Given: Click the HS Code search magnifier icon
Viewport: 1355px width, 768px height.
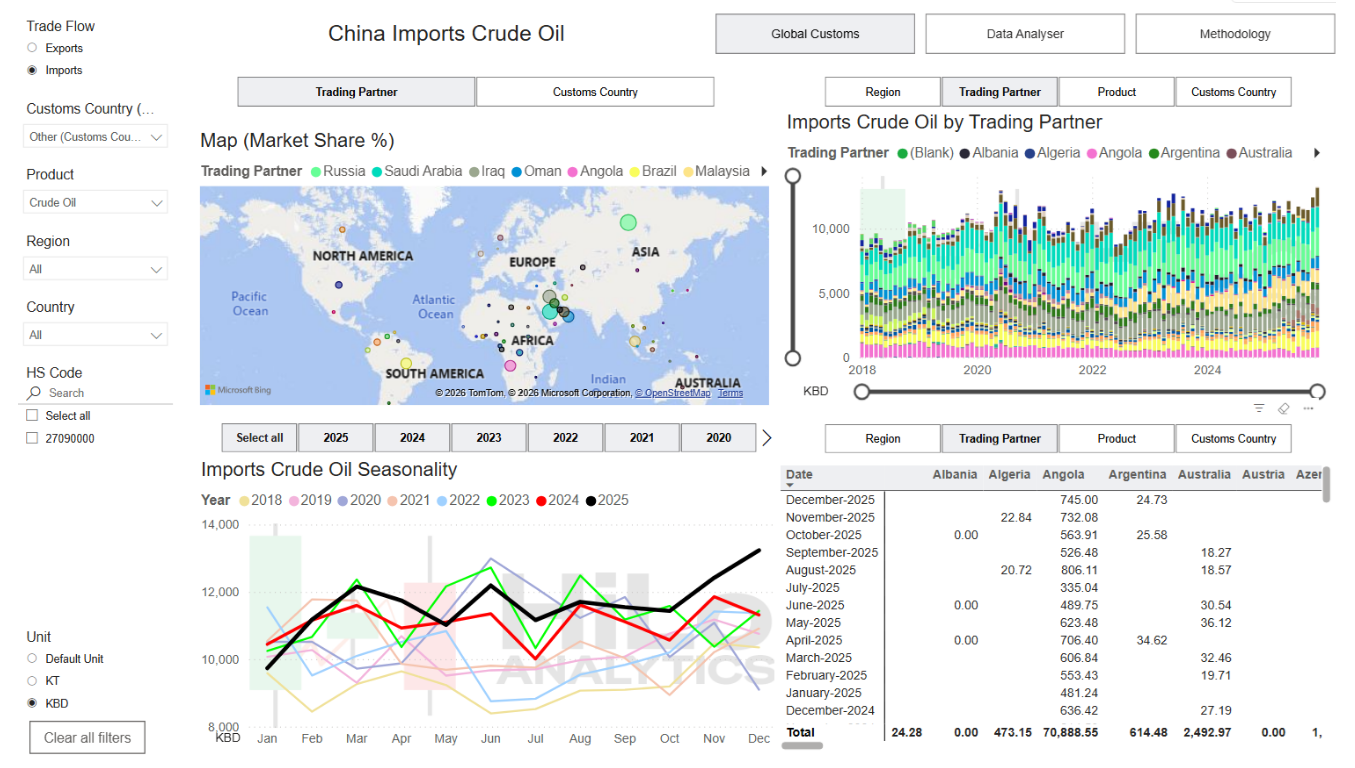Looking at the screenshot, I should pos(35,393).
